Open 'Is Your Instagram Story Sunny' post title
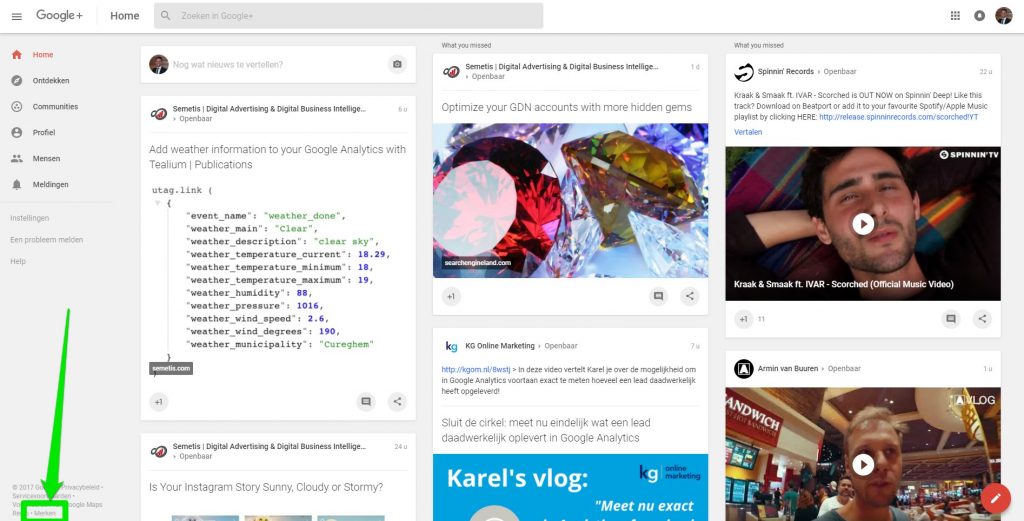1024x521 pixels. pos(266,487)
